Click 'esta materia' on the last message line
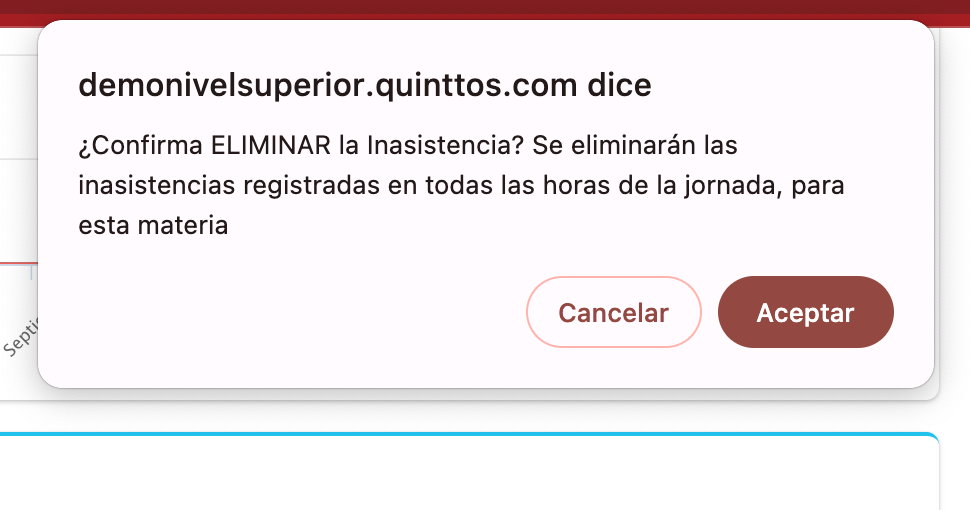 153,225
